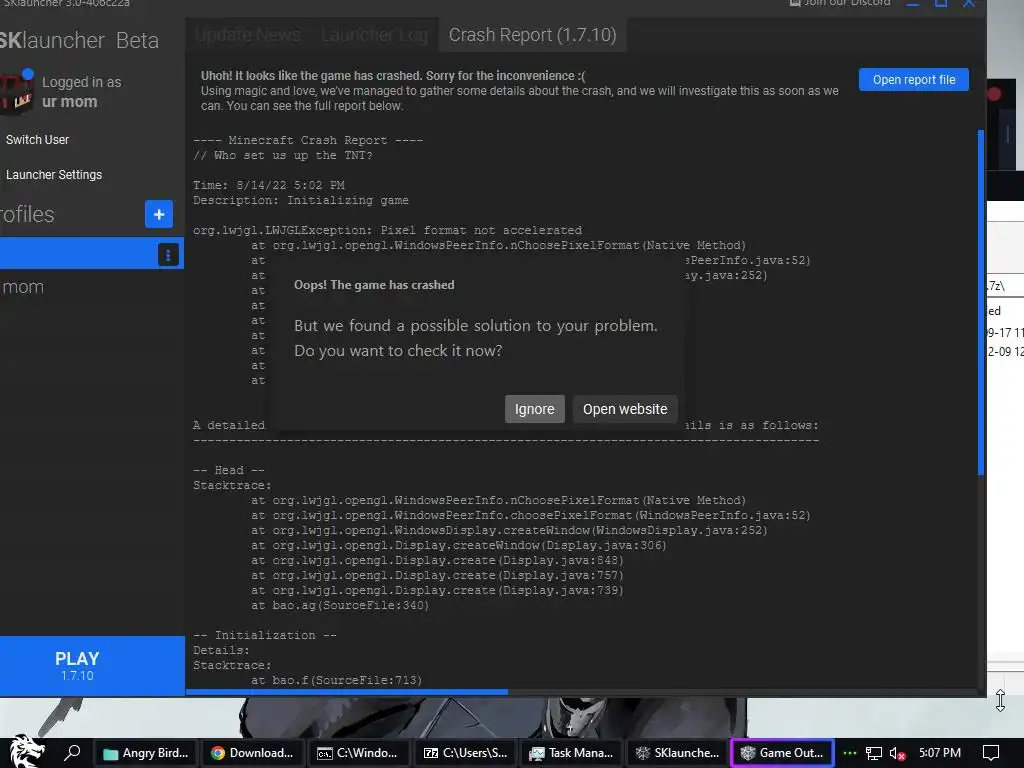Open the clock showing 5:07 PM

pyautogui.click(x=940, y=753)
